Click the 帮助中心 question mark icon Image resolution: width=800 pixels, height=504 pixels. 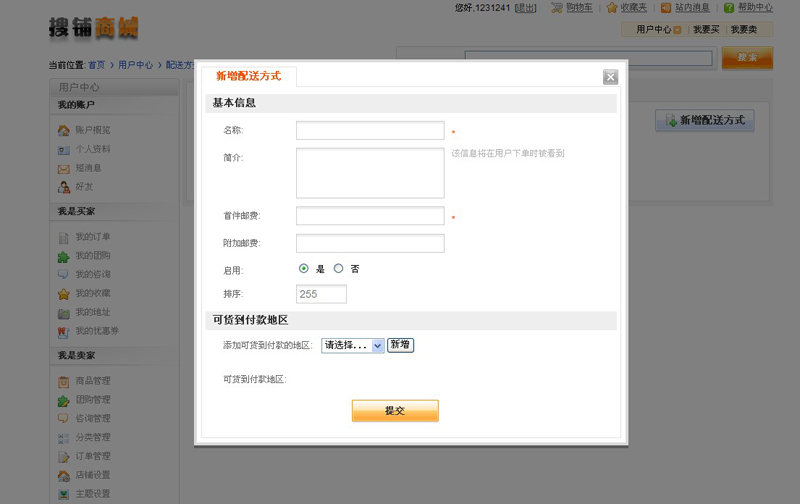729,8
